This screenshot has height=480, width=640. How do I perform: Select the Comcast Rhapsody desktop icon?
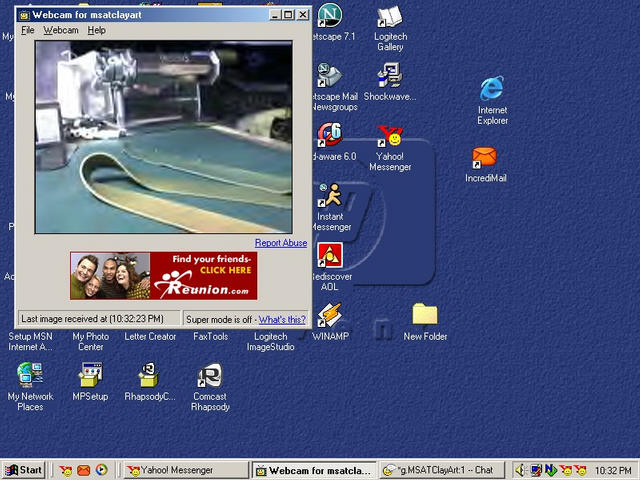(x=210, y=375)
